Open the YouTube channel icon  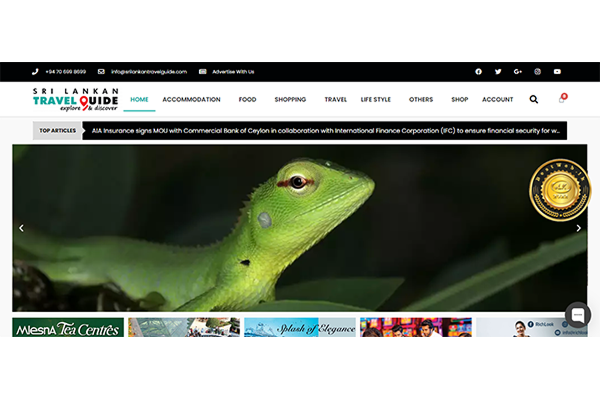(557, 72)
